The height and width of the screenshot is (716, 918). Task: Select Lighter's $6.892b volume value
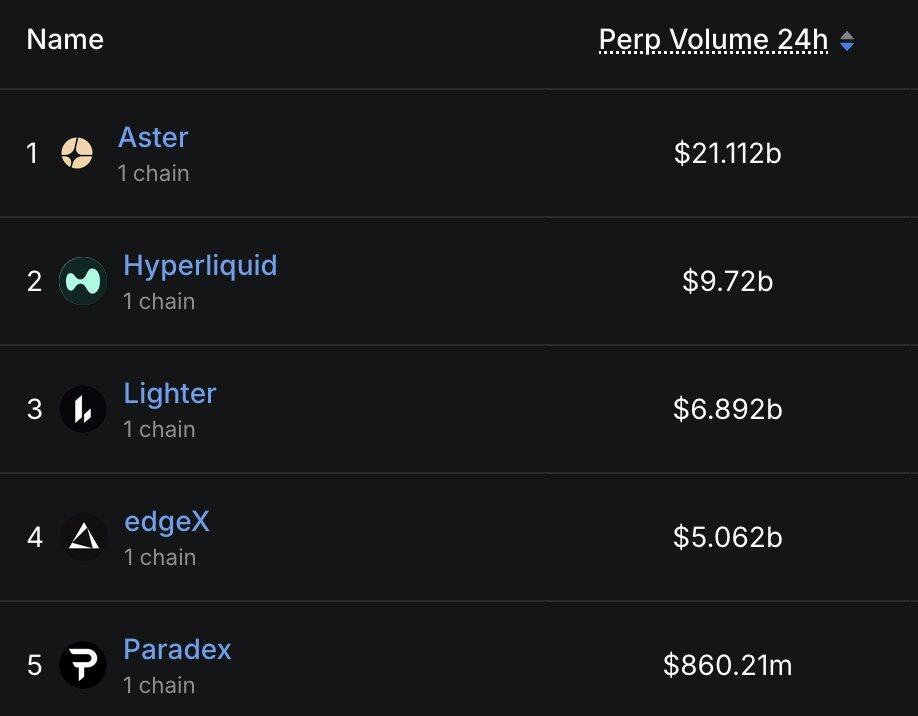[x=728, y=409]
